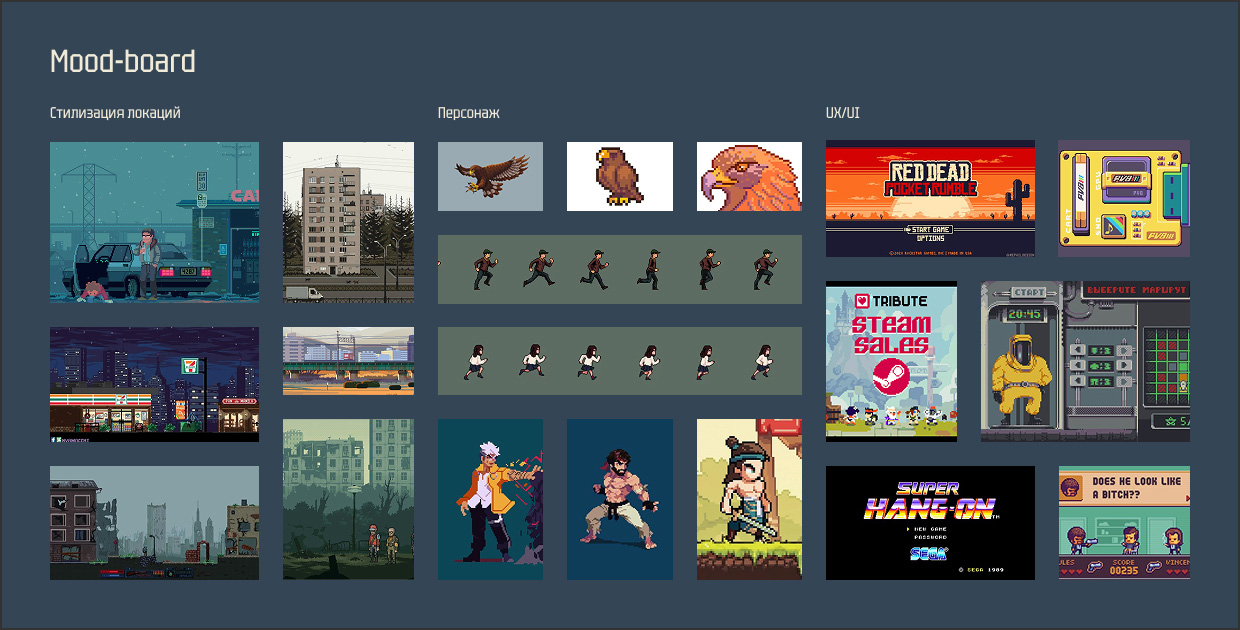Screen dimensions: 1240x630
Task: Click the Mood-board title heading
Action: coord(123,62)
